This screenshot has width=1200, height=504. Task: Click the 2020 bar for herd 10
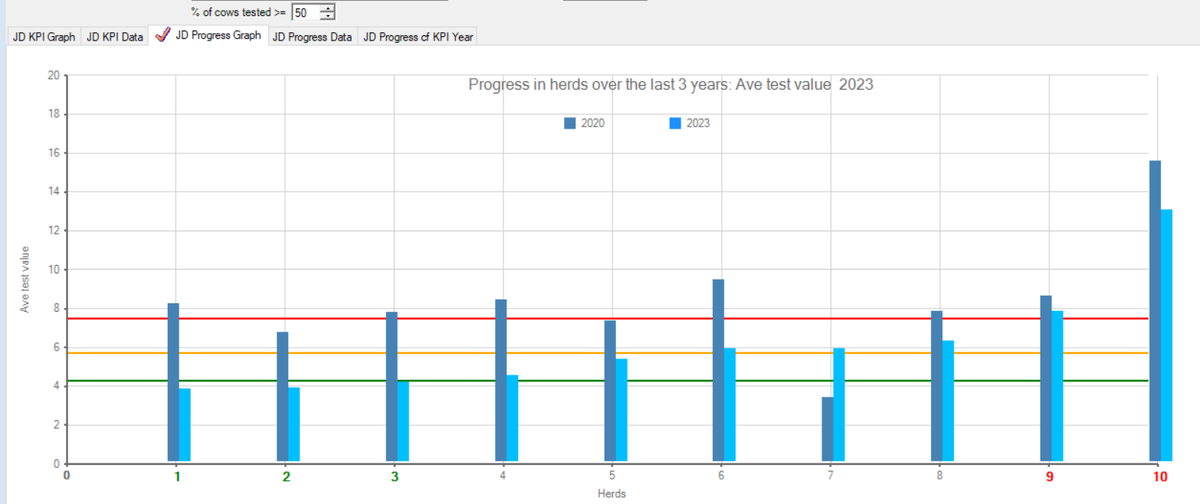coord(1155,312)
